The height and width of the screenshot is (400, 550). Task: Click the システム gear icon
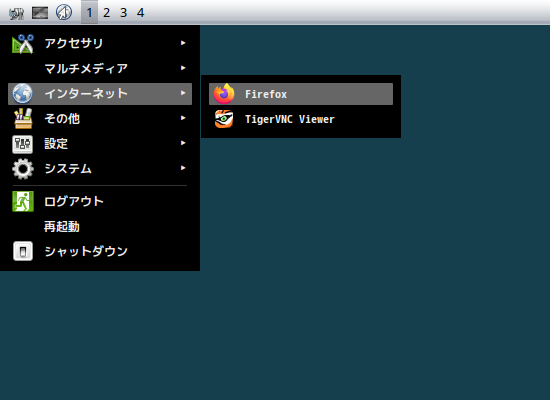coord(23,169)
